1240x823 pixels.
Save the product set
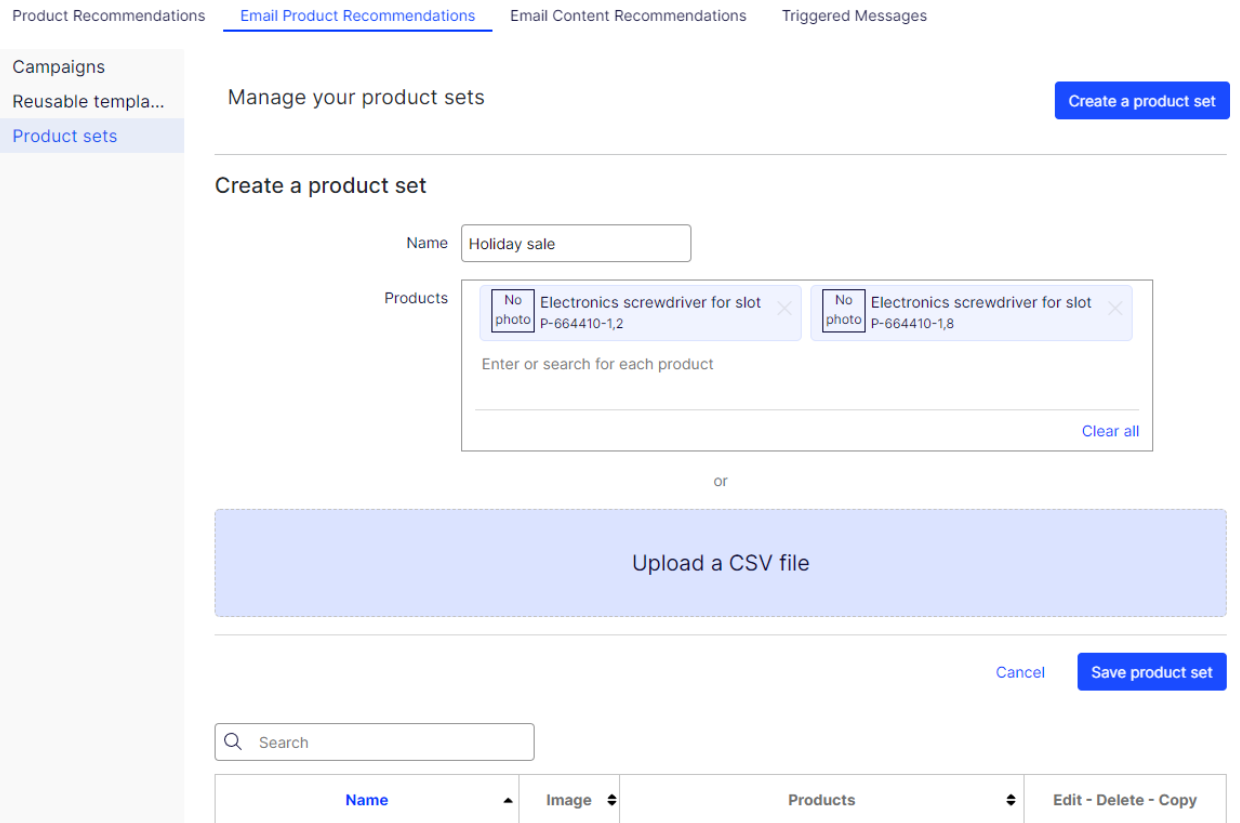click(1152, 672)
